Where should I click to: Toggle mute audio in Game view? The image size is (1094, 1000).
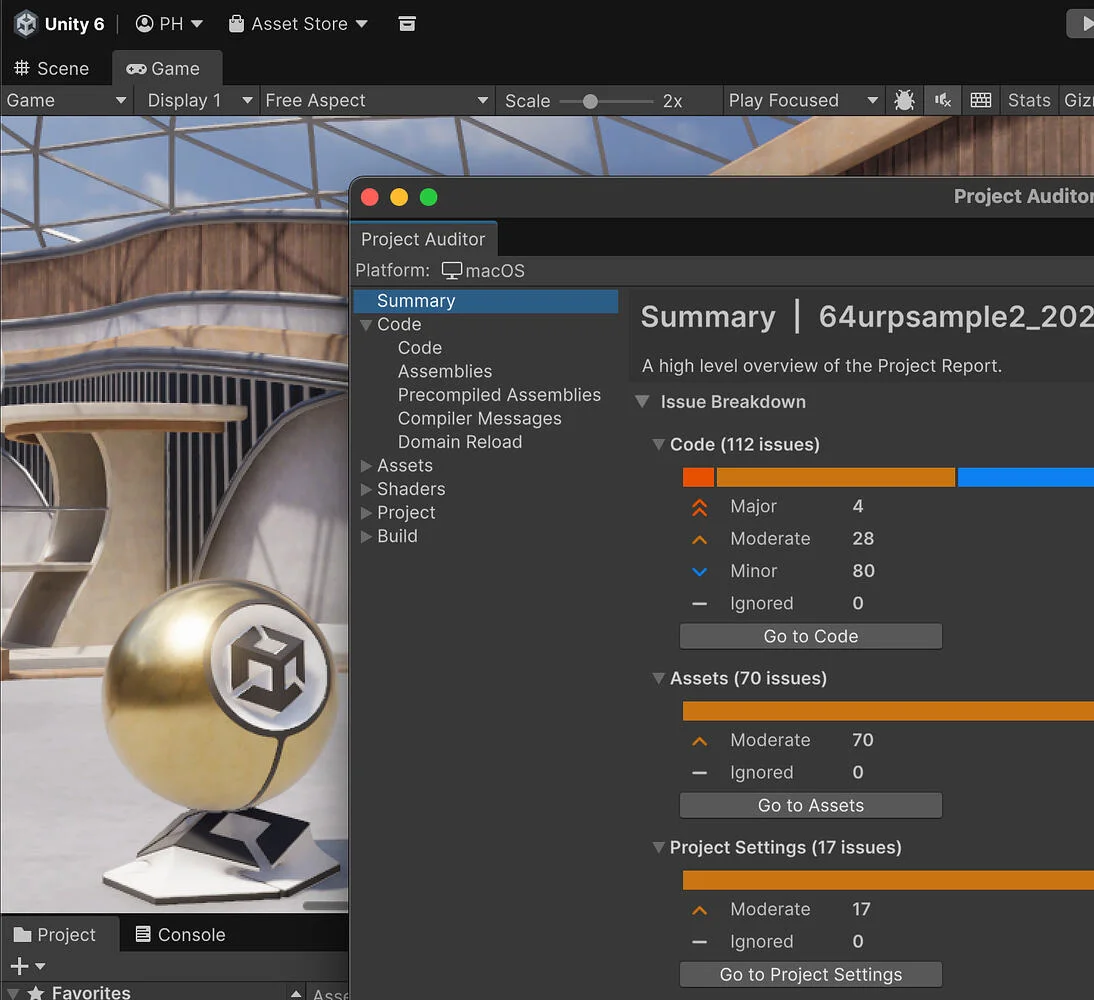point(942,100)
